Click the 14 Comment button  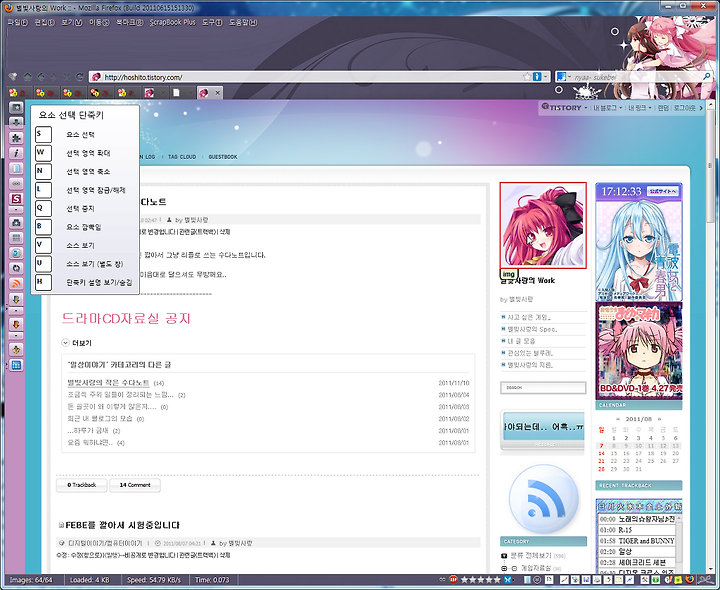tap(135, 485)
